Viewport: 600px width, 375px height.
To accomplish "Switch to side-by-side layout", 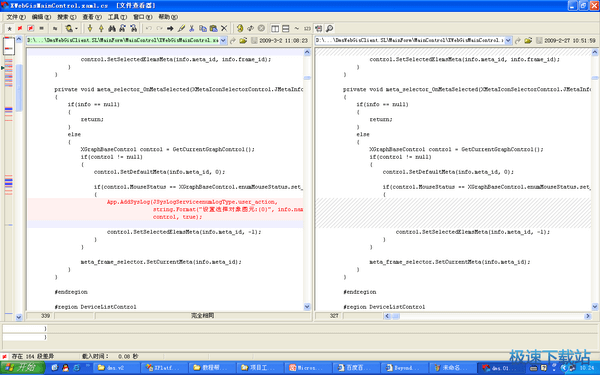I will pos(275,28).
